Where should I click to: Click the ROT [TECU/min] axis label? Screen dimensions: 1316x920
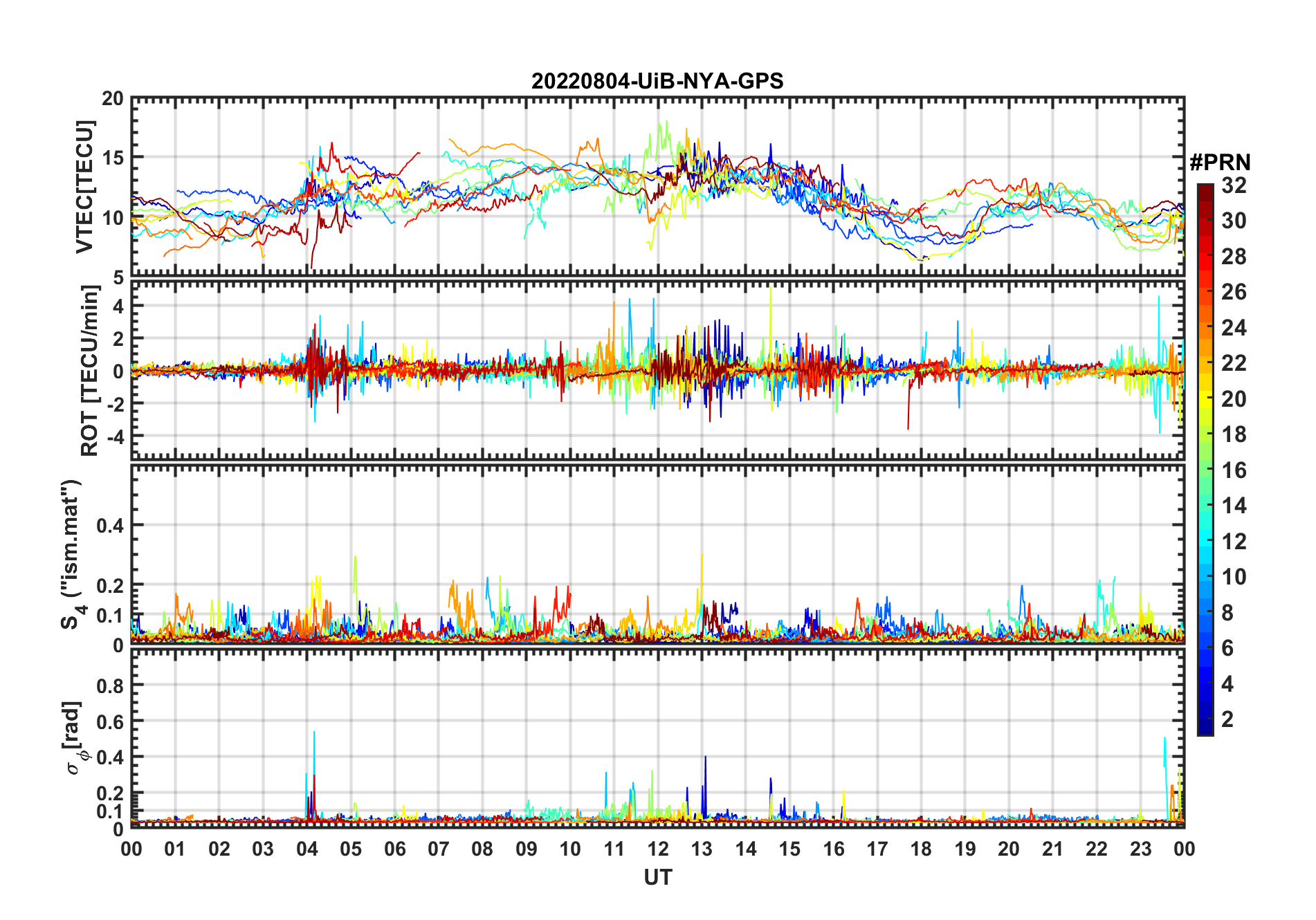[89, 371]
